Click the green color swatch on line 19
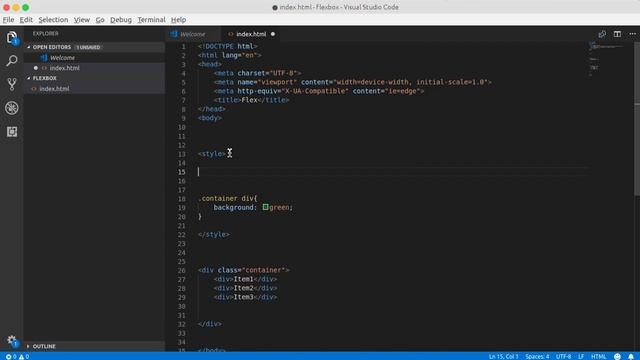This screenshot has height=360, width=640. (x=265, y=207)
